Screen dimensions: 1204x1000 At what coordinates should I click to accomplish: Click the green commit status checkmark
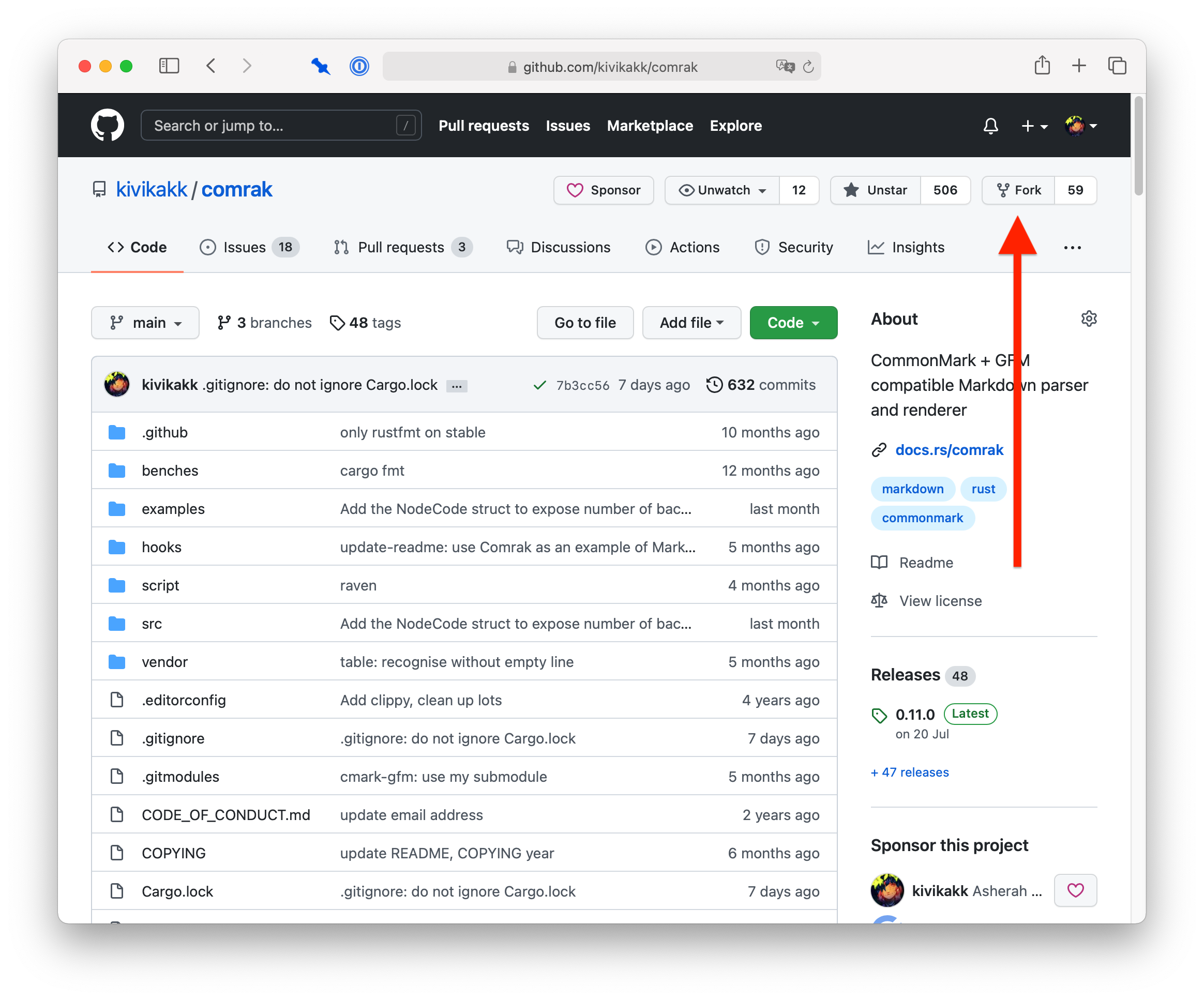point(539,385)
